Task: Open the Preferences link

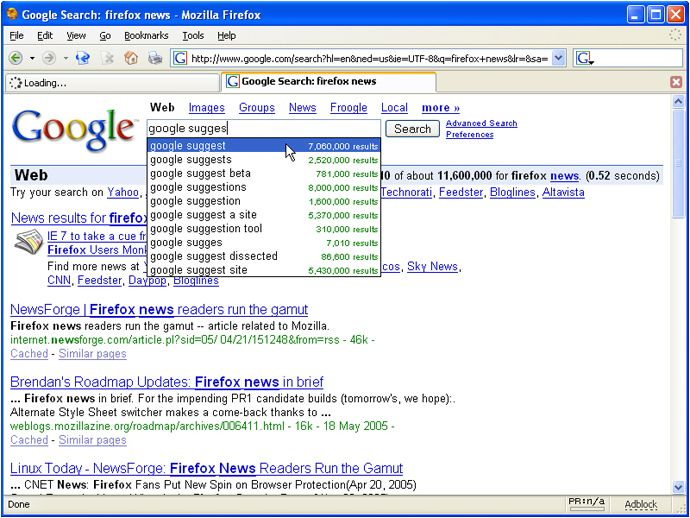Action: coord(470,134)
